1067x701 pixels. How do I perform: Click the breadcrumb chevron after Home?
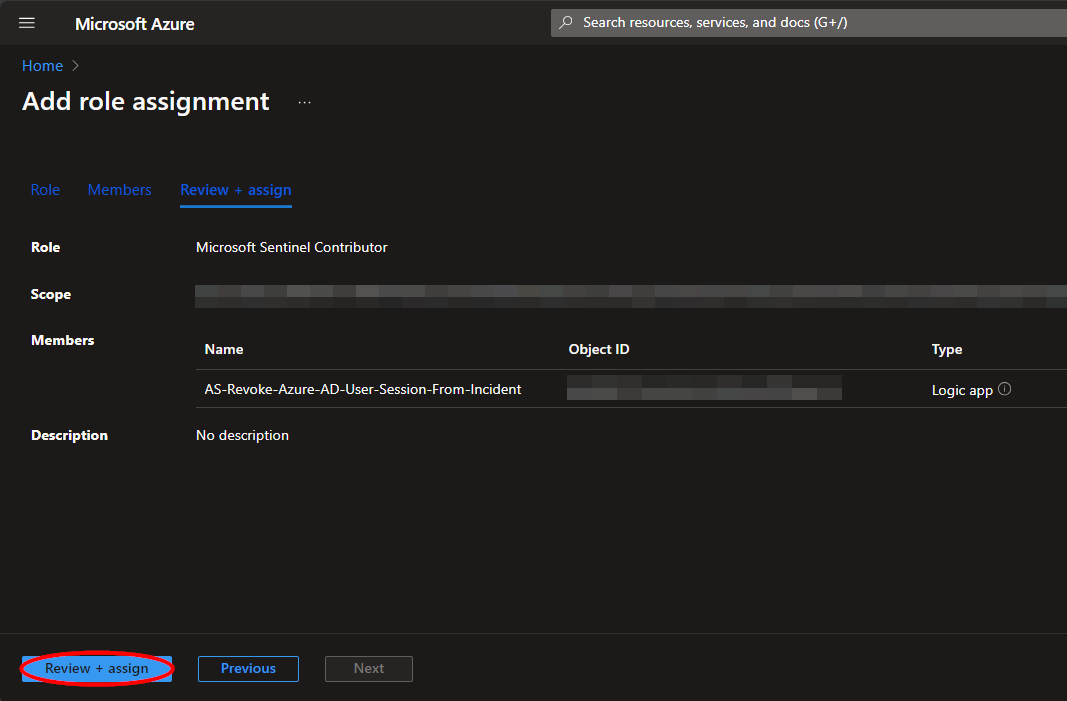pos(76,66)
